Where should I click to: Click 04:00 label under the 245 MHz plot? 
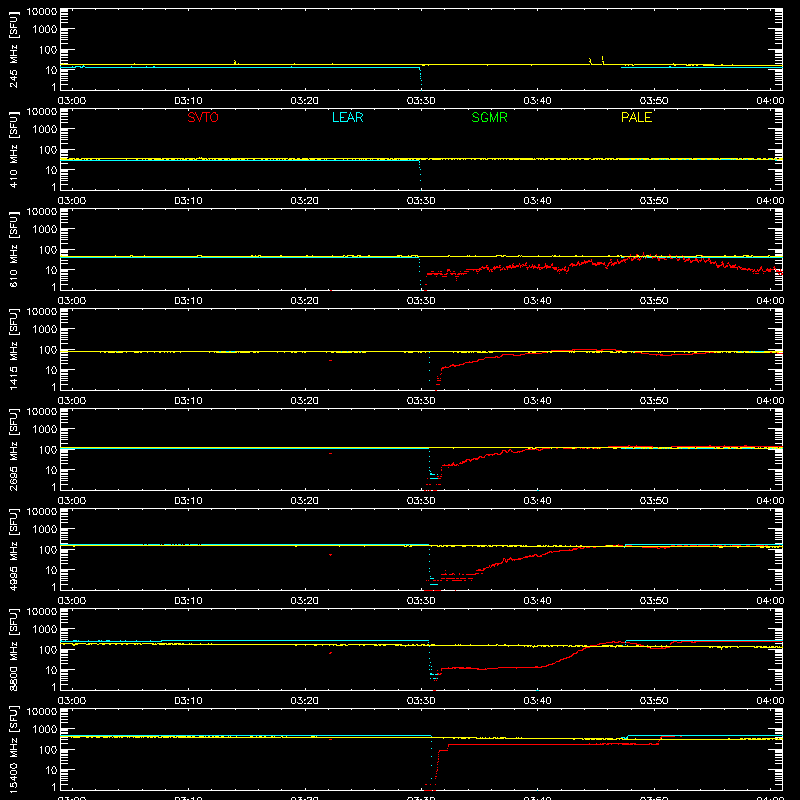pos(770,101)
